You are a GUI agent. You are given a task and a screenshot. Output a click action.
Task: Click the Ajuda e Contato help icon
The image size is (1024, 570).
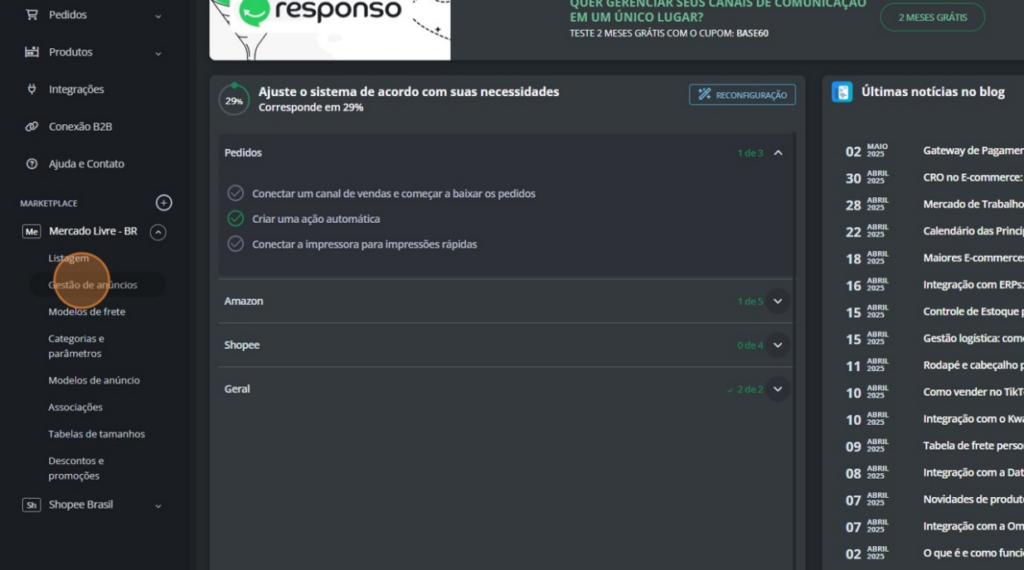point(32,164)
